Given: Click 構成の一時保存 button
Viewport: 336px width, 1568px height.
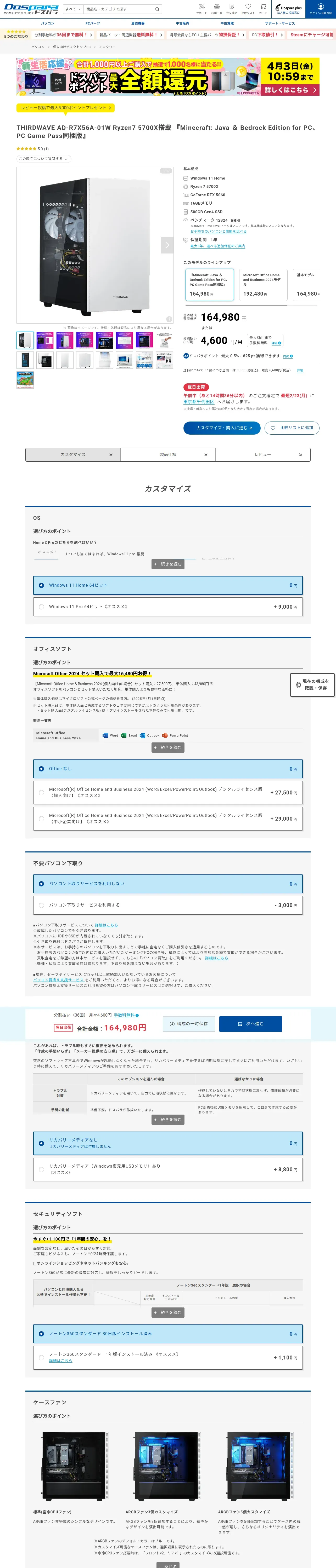Looking at the screenshot, I should pos(189,1024).
